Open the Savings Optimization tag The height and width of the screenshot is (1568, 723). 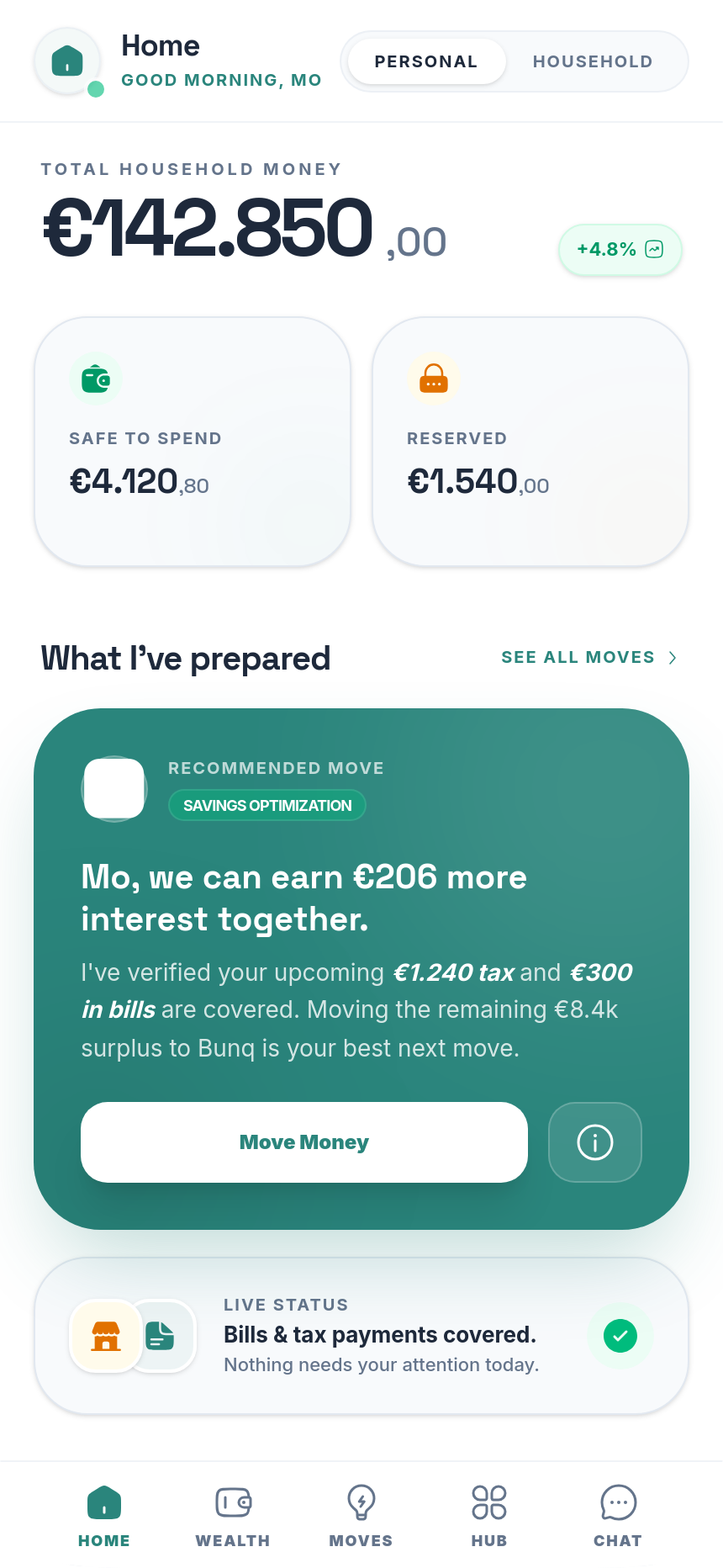tap(267, 805)
